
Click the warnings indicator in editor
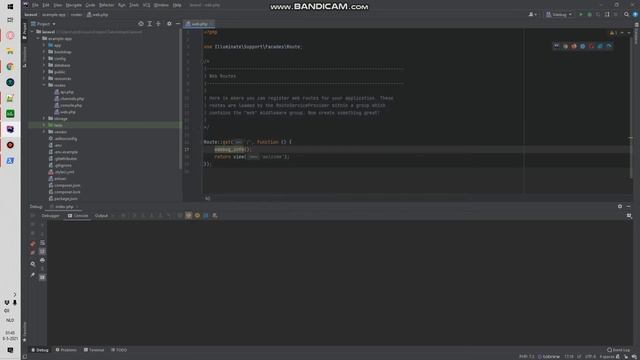613,33
